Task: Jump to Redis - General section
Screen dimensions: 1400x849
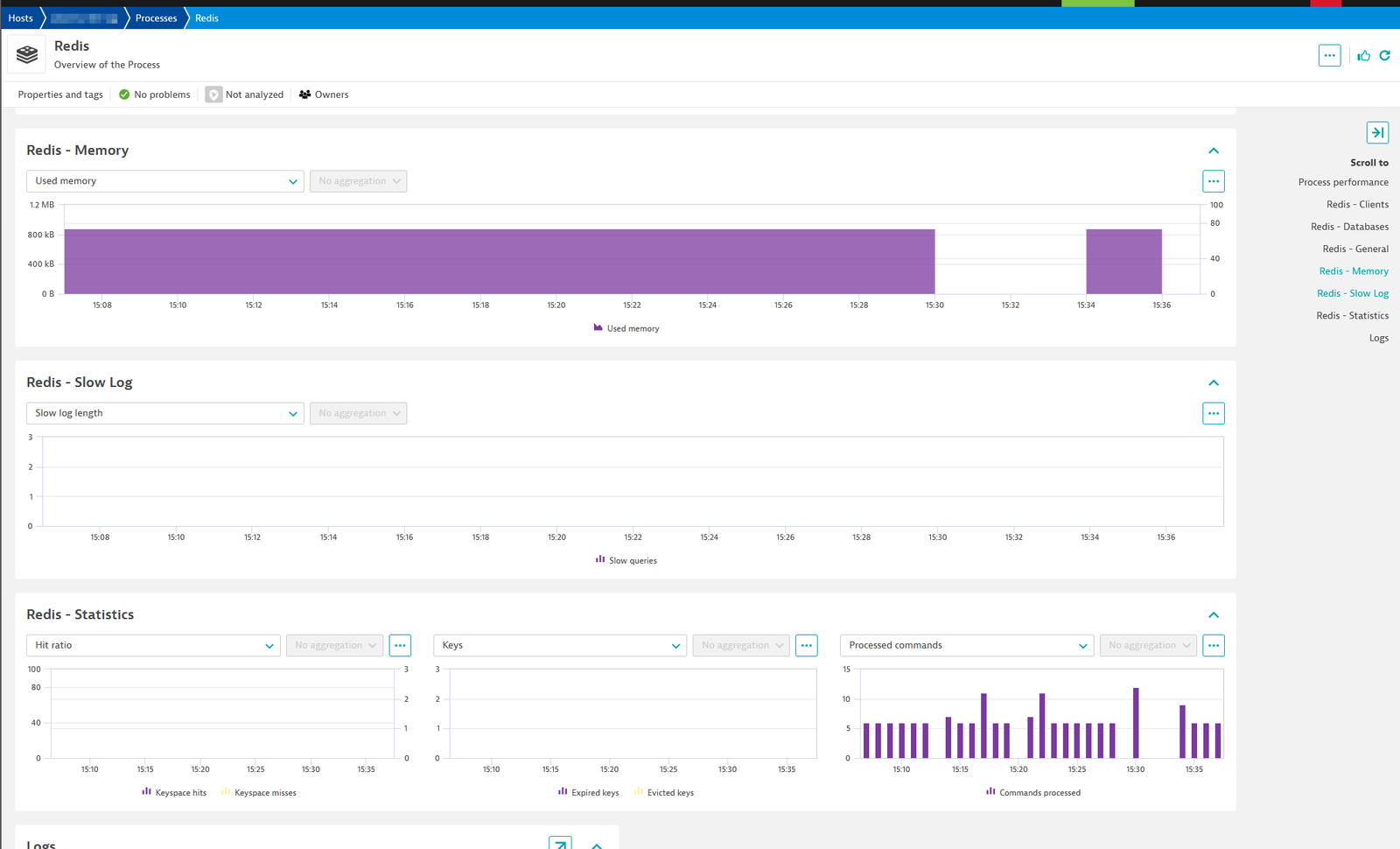Action: (1355, 249)
